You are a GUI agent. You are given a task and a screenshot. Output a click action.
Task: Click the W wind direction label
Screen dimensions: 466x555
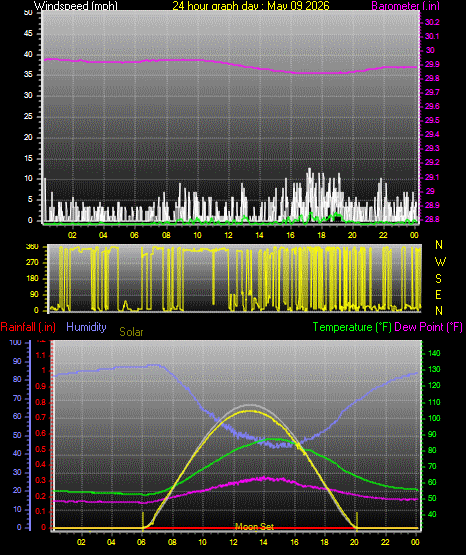(440, 262)
